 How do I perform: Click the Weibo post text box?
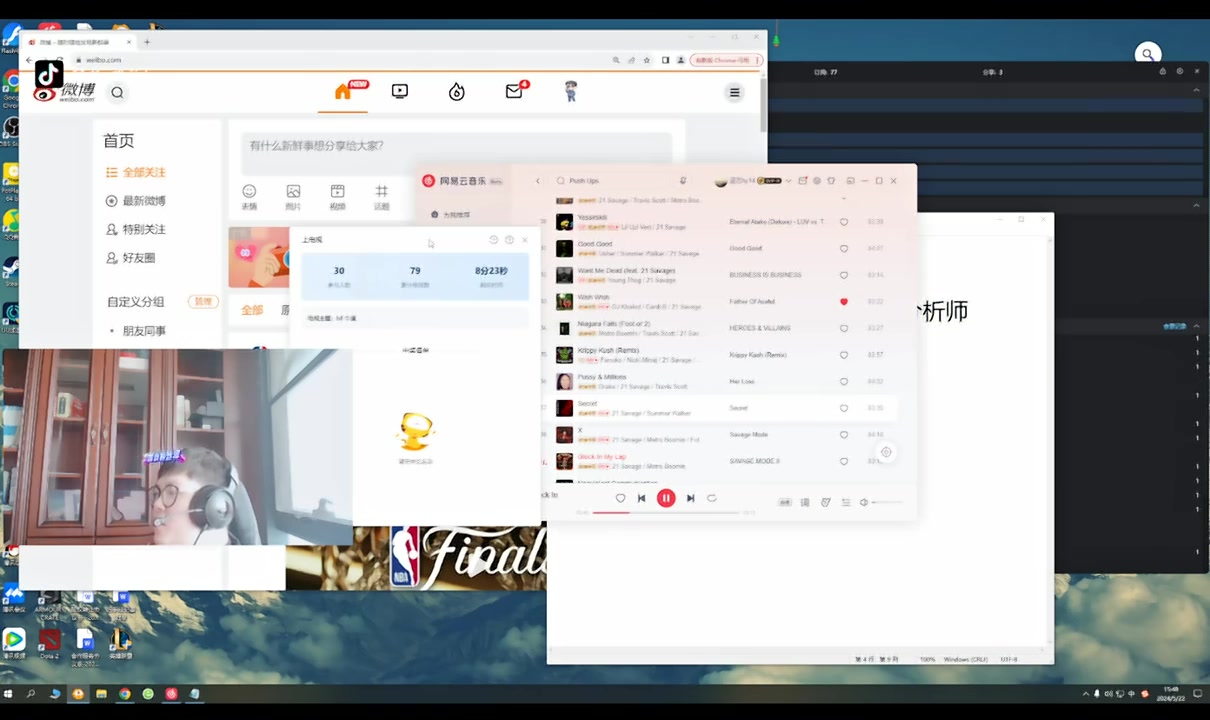456,152
